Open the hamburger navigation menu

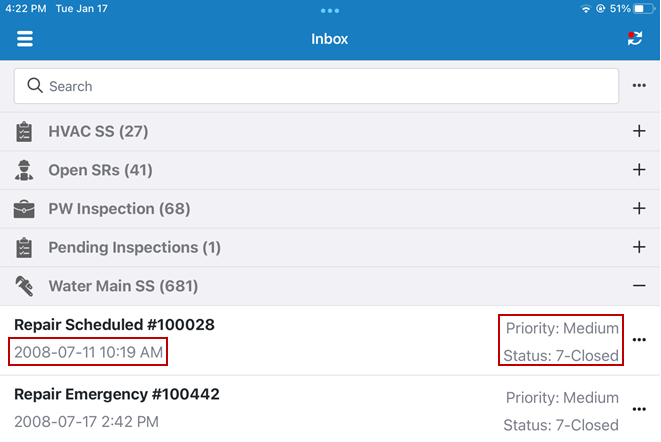point(25,40)
